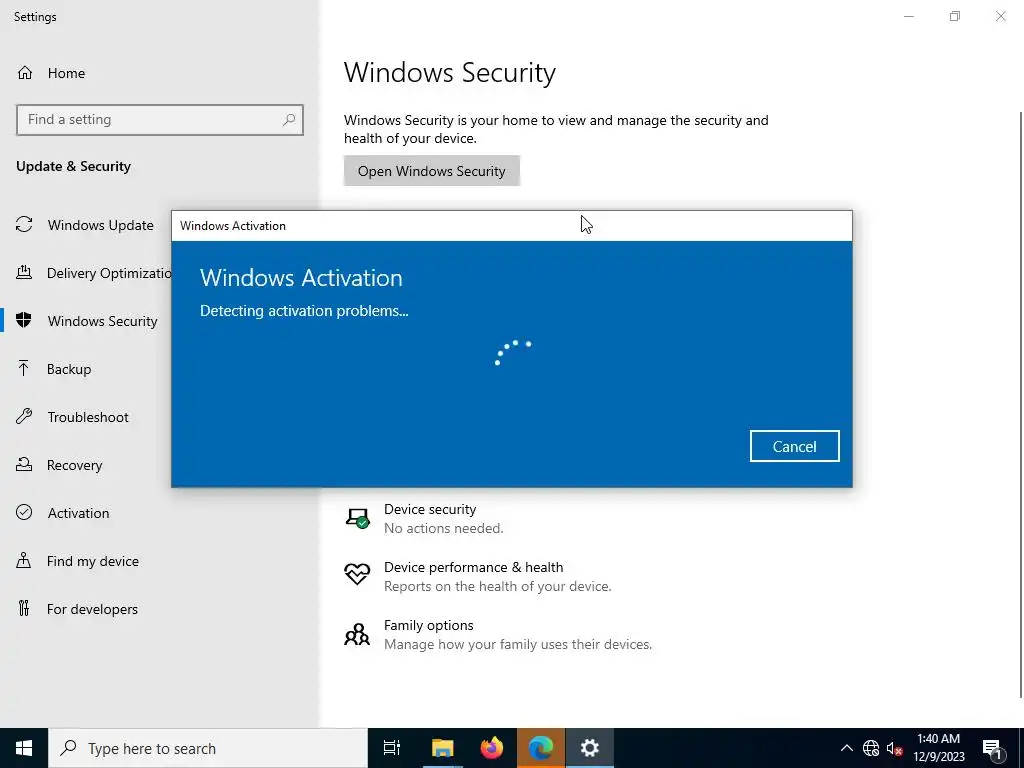Click the Activation checkmark circle icon
Image resolution: width=1024 pixels, height=768 pixels.
(24, 513)
